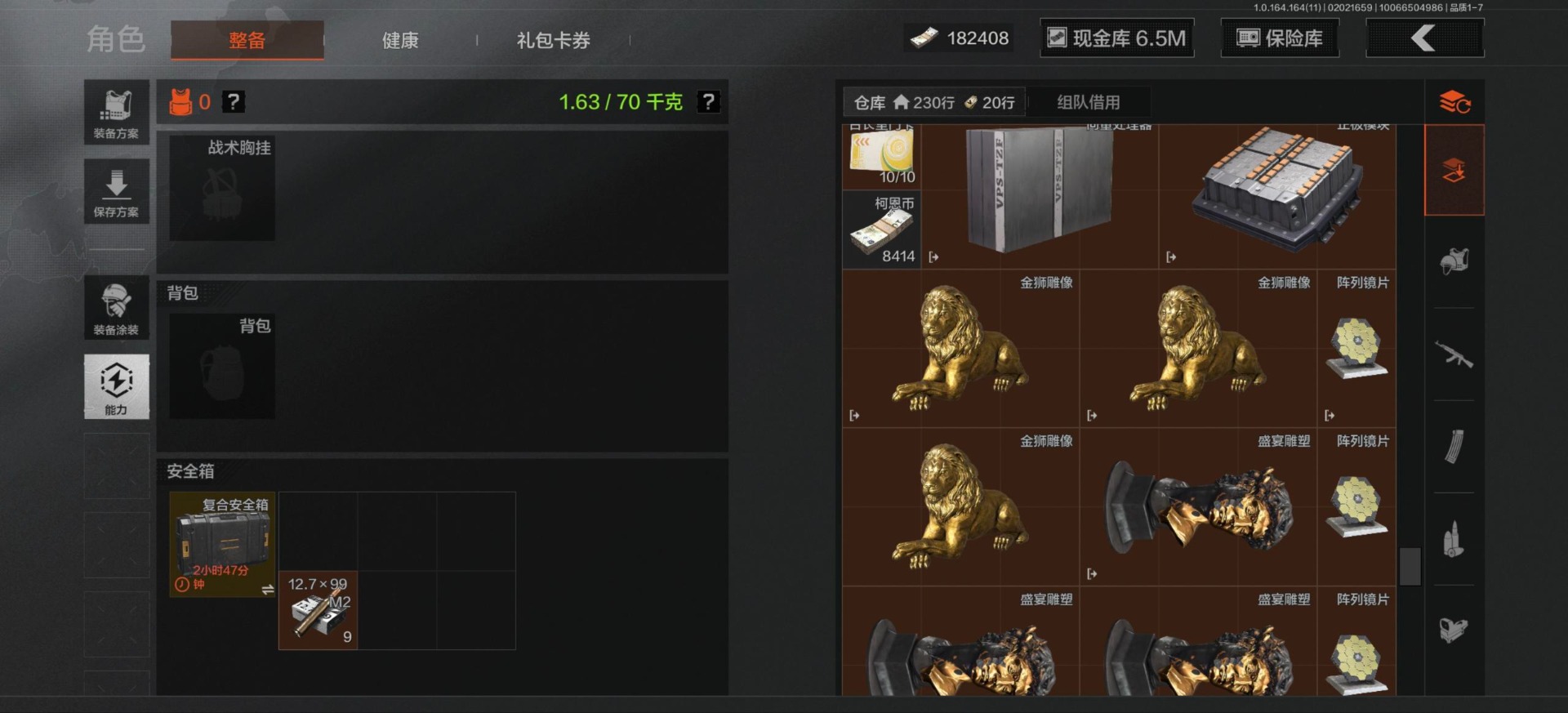Click the weight limit question mark
Screen dimensions: 1568x713
click(708, 102)
